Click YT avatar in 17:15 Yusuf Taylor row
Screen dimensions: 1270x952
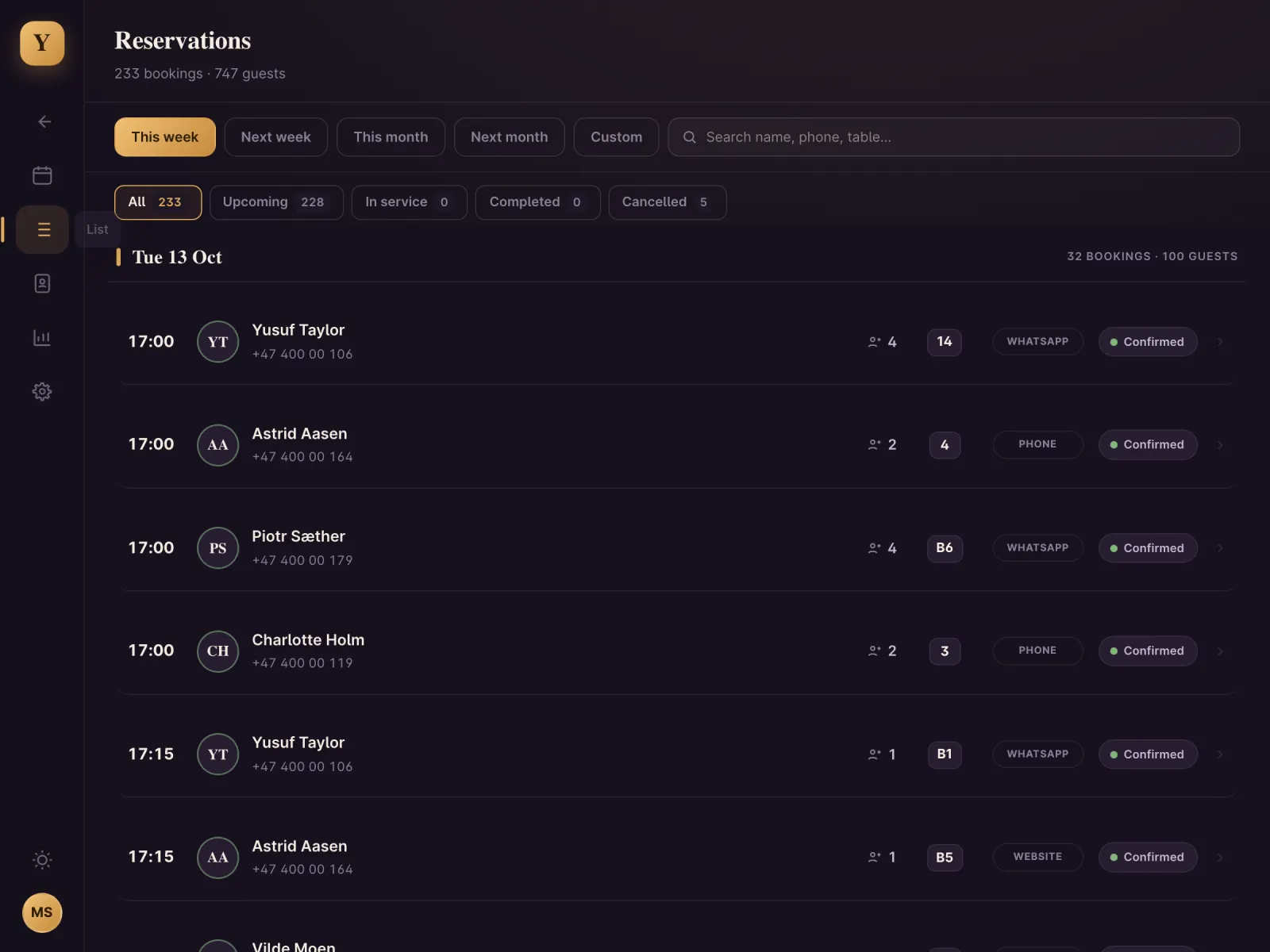[217, 754]
